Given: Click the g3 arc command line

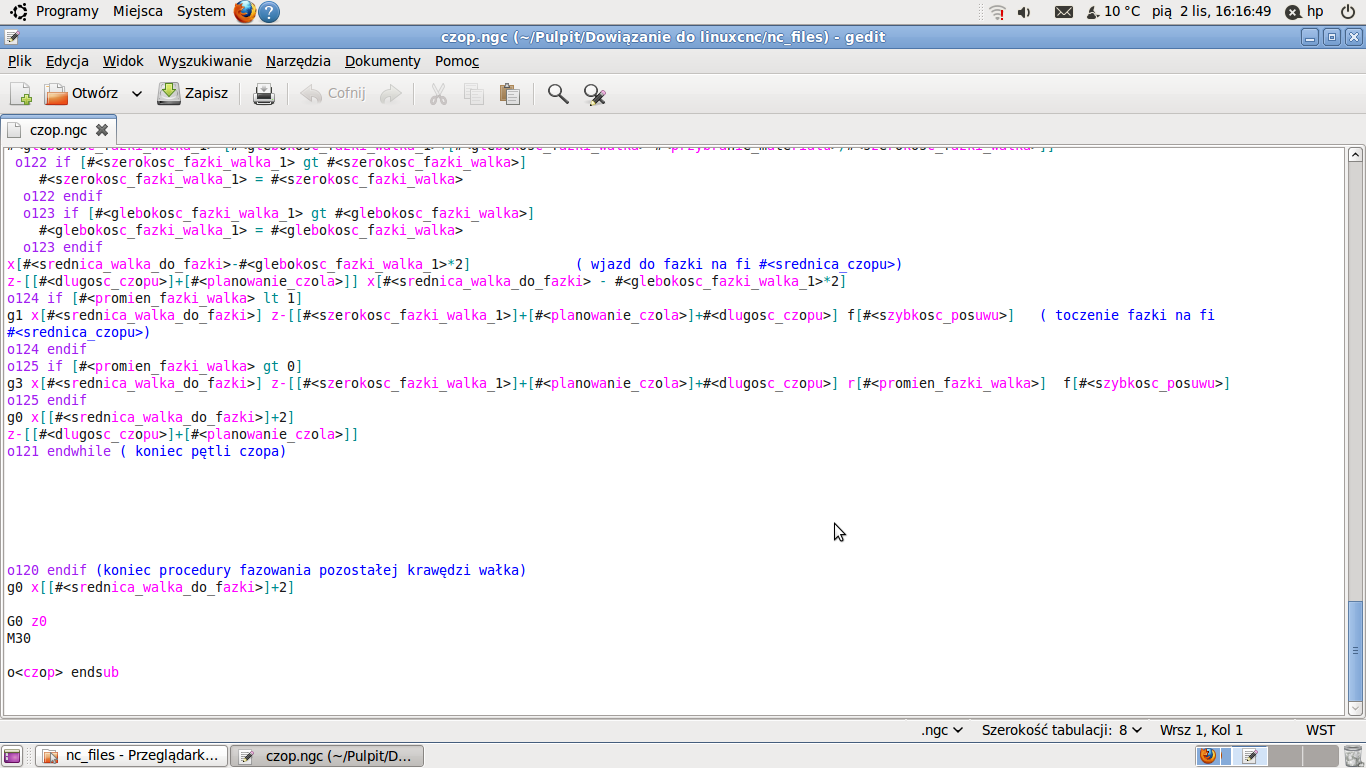Looking at the screenshot, I should tap(619, 383).
